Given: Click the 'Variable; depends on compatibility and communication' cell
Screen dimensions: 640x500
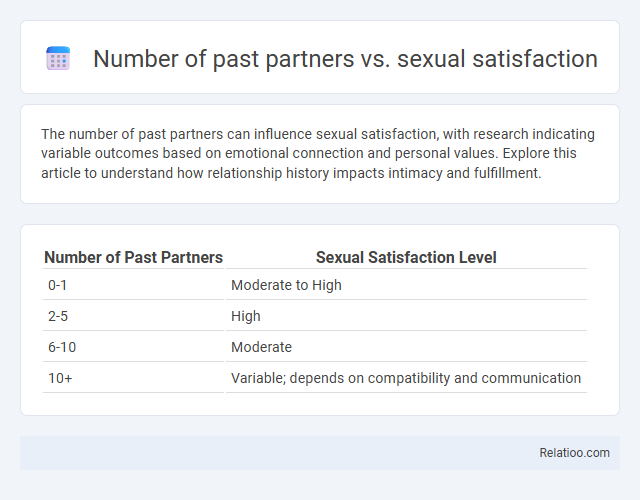Looking at the screenshot, I should (x=406, y=378).
